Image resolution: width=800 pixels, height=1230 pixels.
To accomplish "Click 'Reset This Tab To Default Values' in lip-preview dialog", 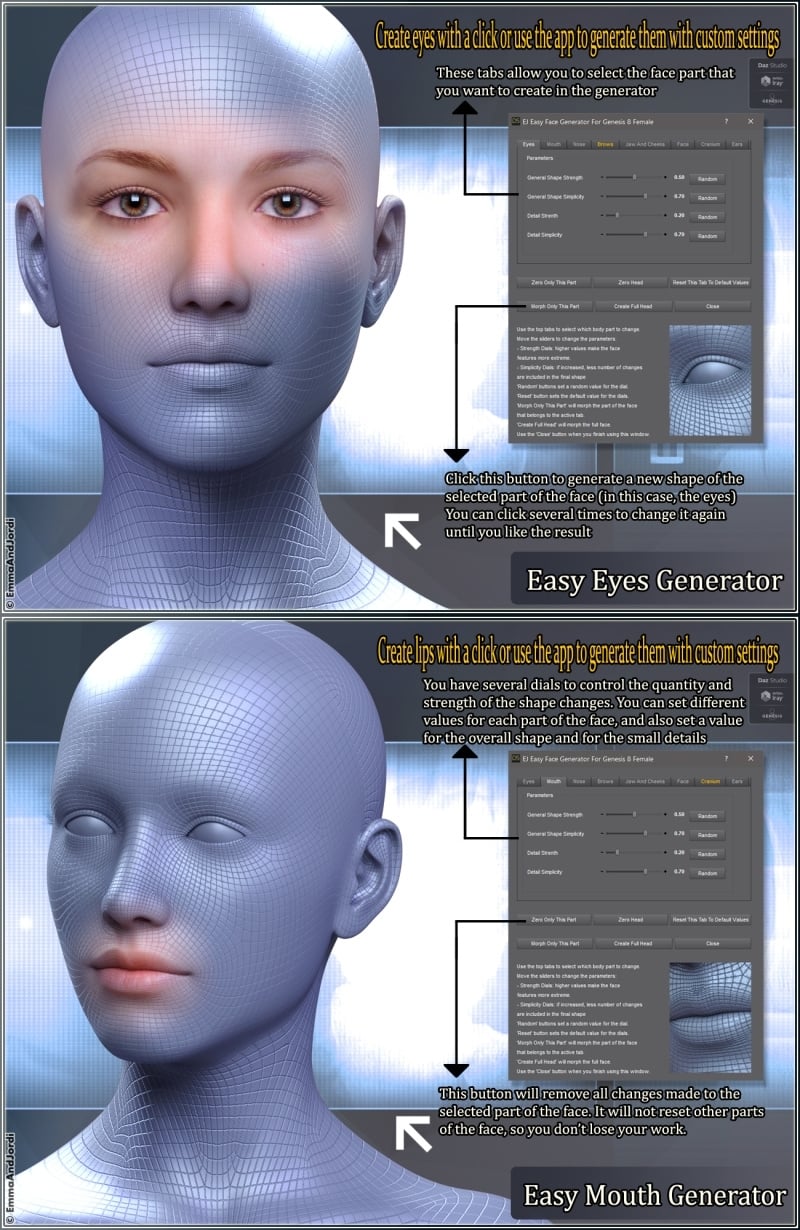I will pos(710,919).
